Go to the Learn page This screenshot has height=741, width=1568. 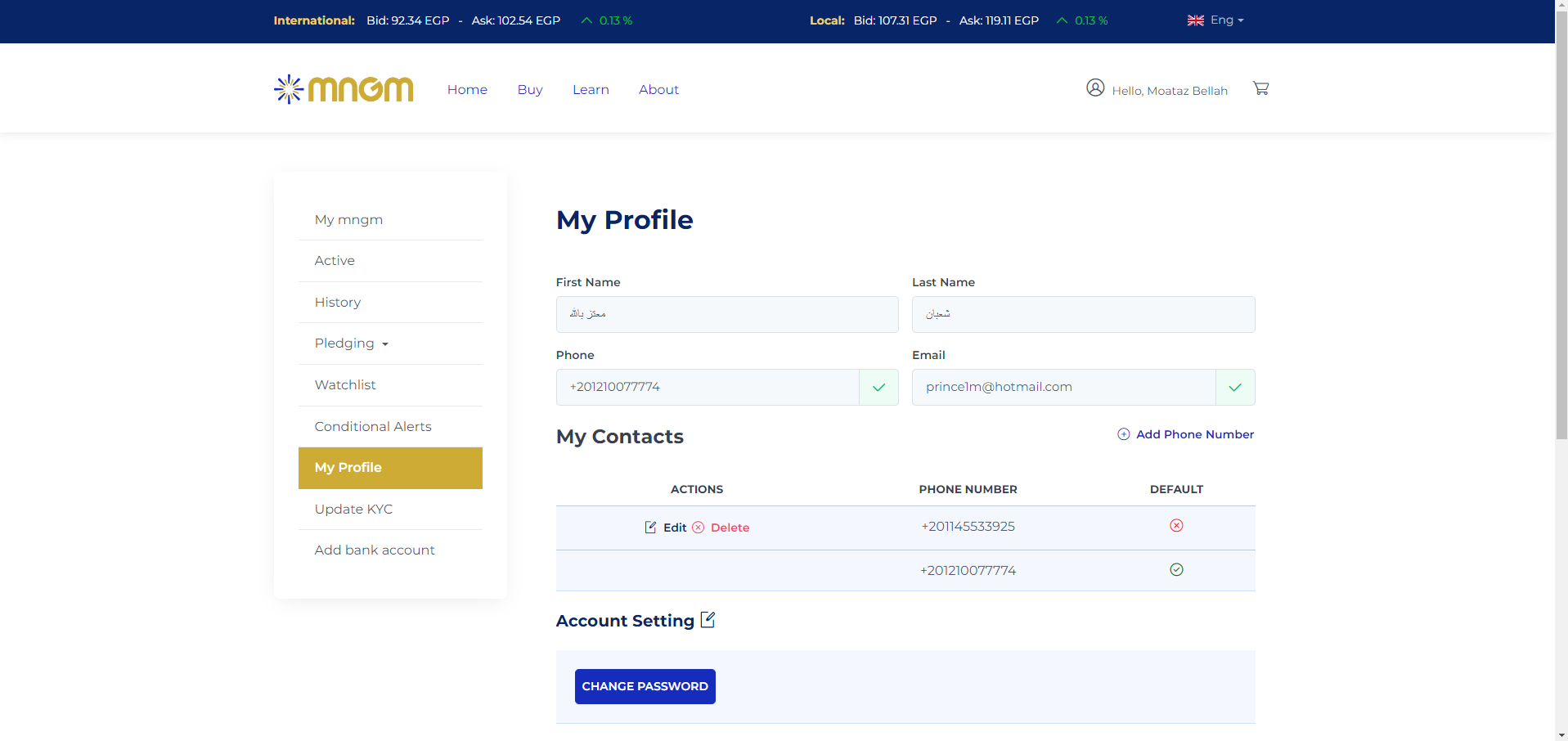tap(591, 90)
